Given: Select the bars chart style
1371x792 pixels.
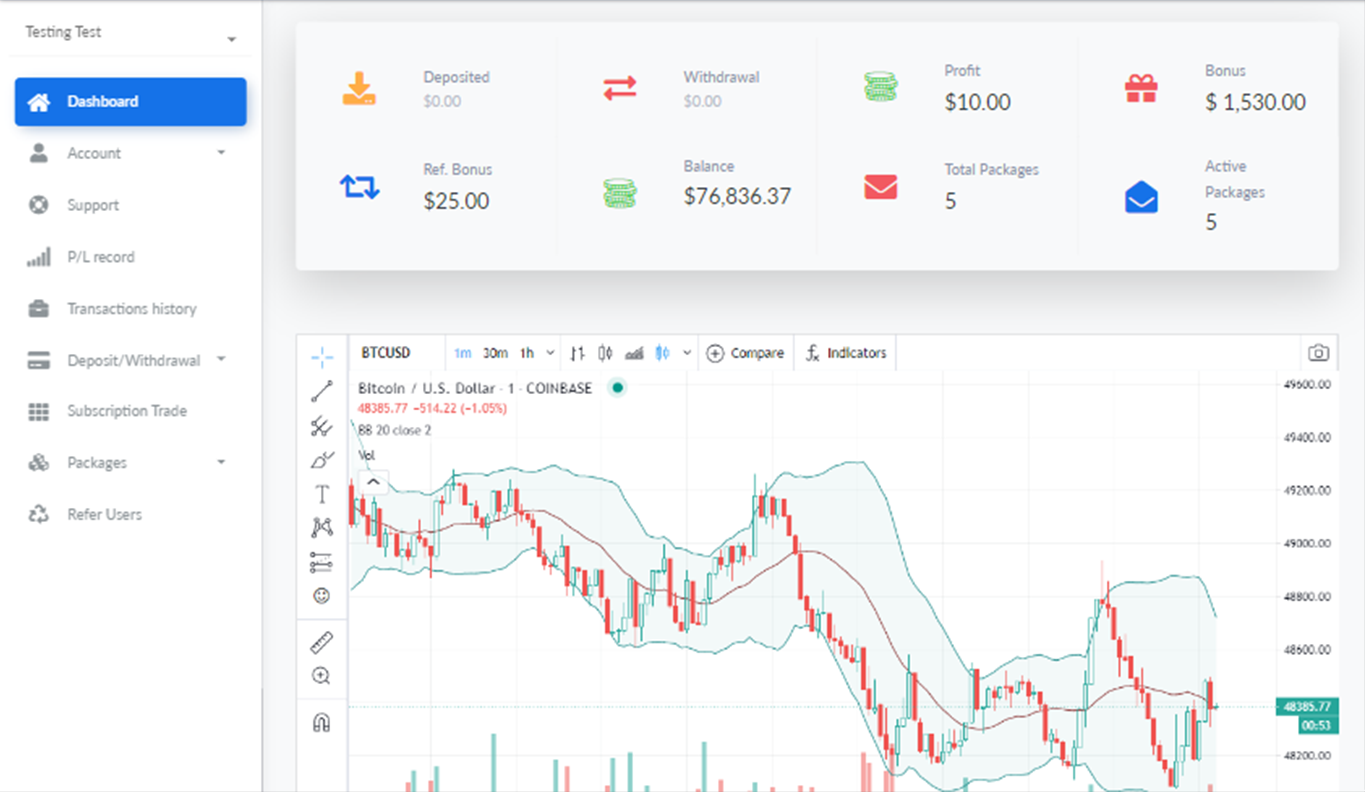Looking at the screenshot, I should 577,353.
